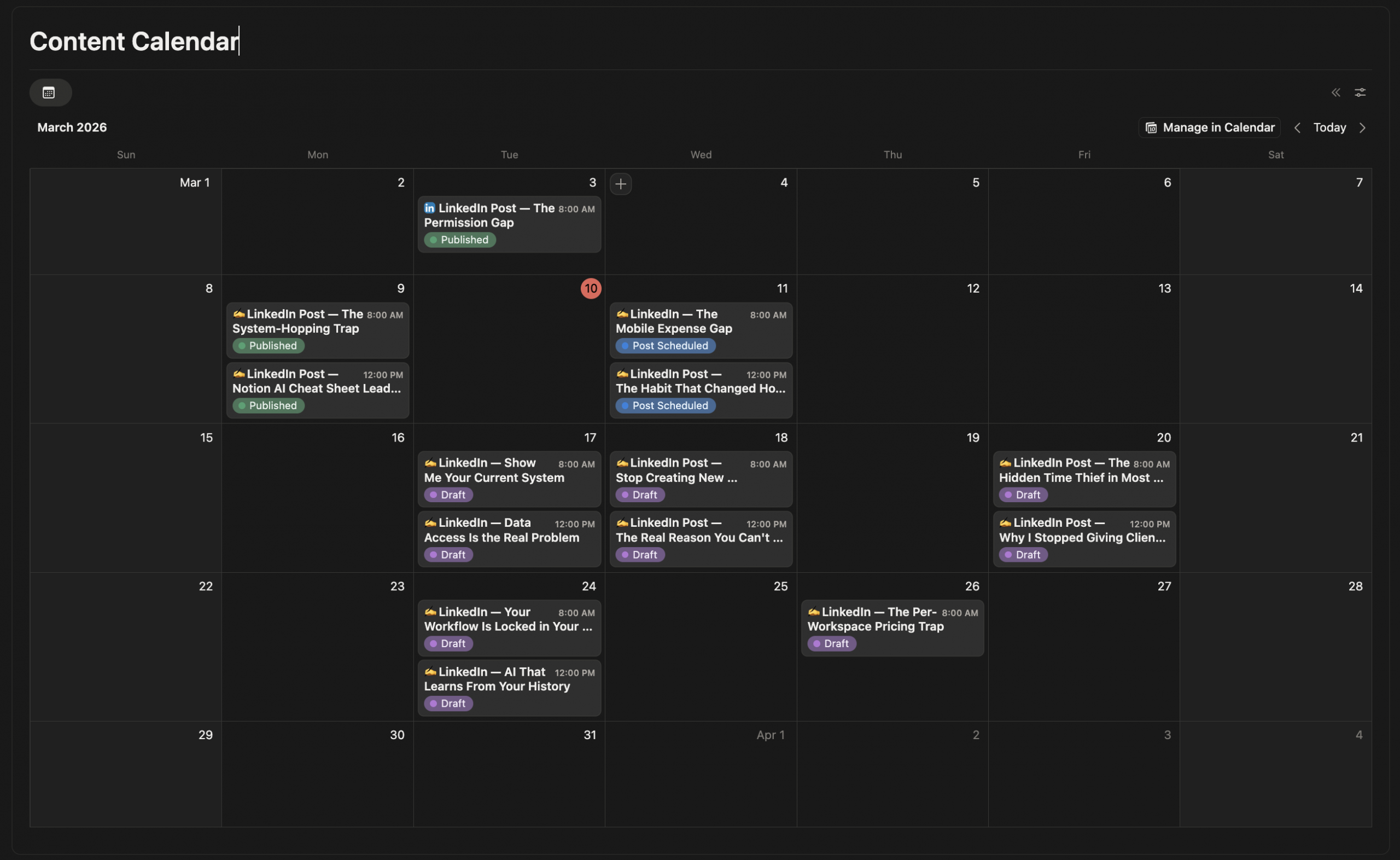Click the writing hand icon on Mobile Expense Gap
Viewport: 1400px width, 860px height.
(x=622, y=314)
